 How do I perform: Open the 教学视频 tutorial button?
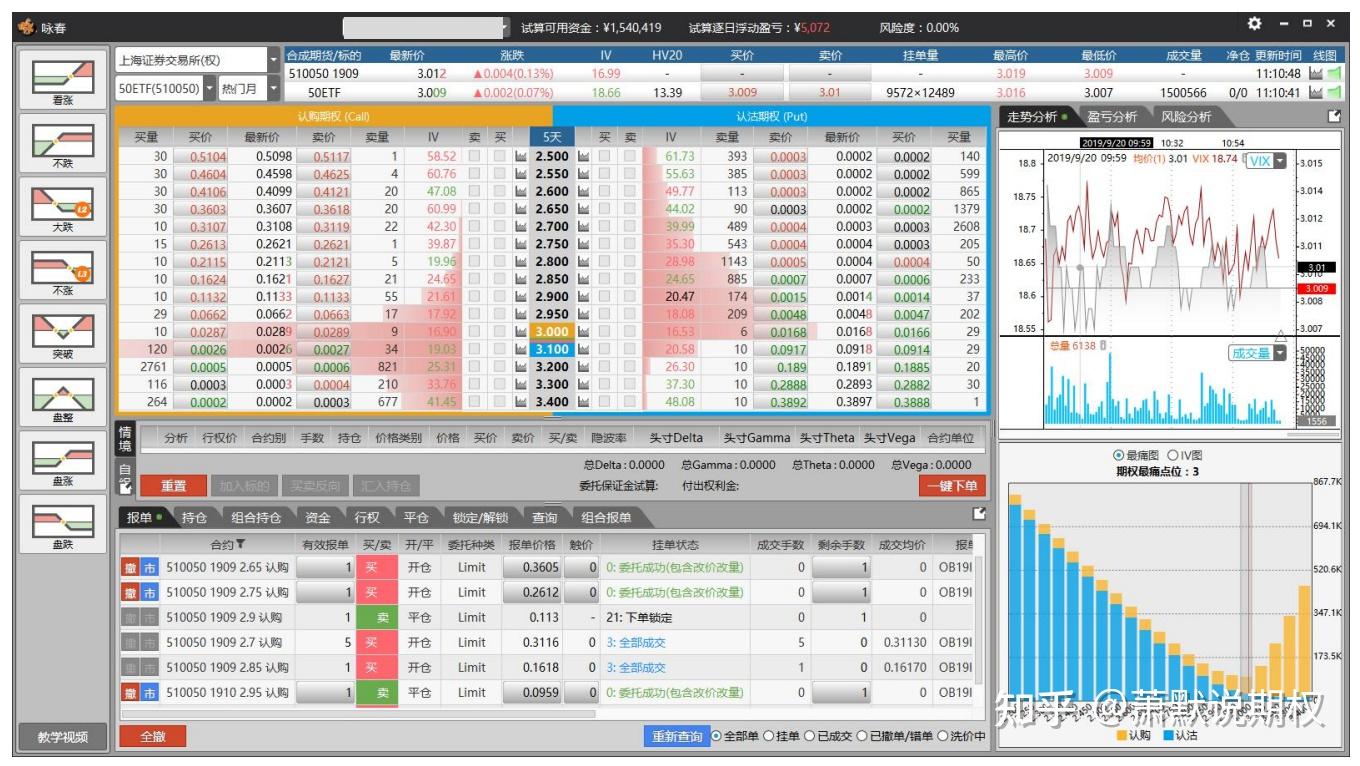[x=63, y=737]
